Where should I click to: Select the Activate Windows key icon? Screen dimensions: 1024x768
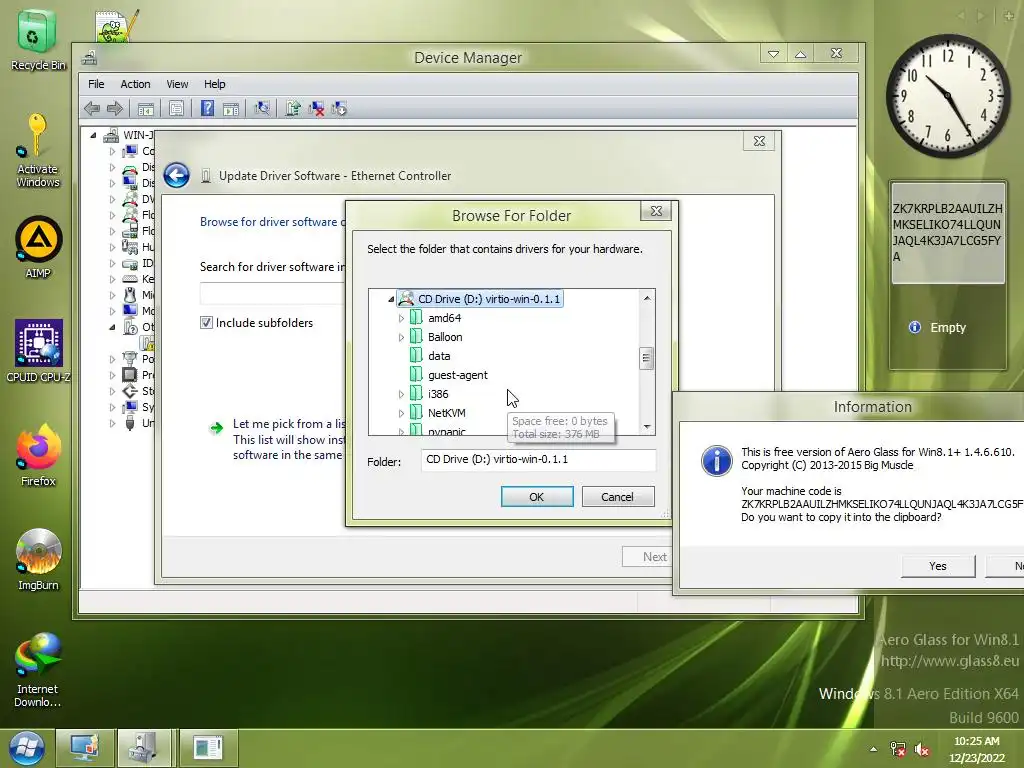(37, 150)
